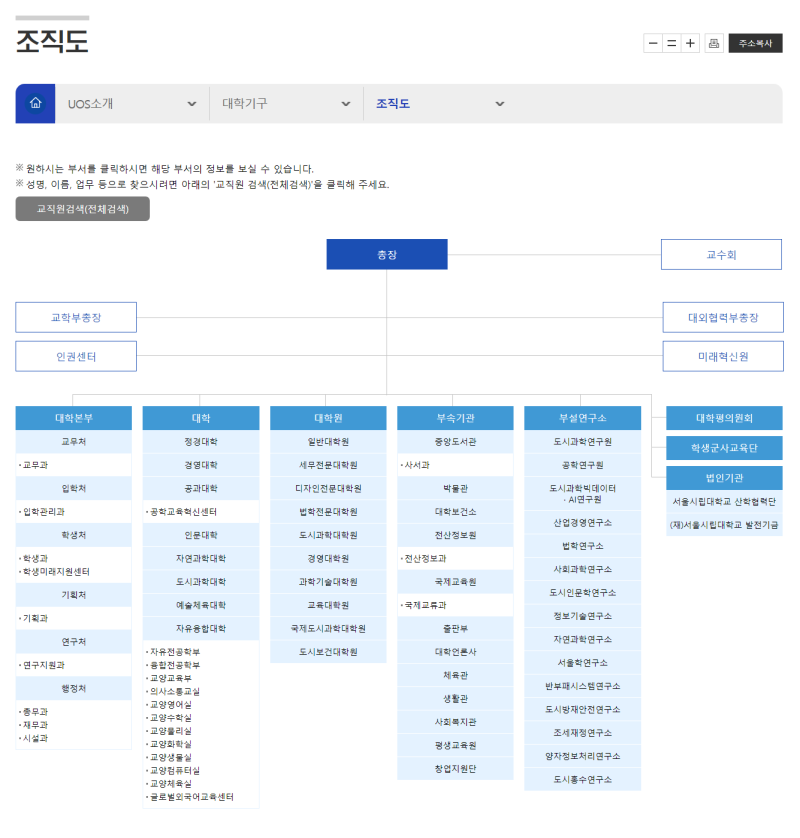Open the 학생군사교육단 box
800x838 pixels.
pyautogui.click(x=724, y=448)
